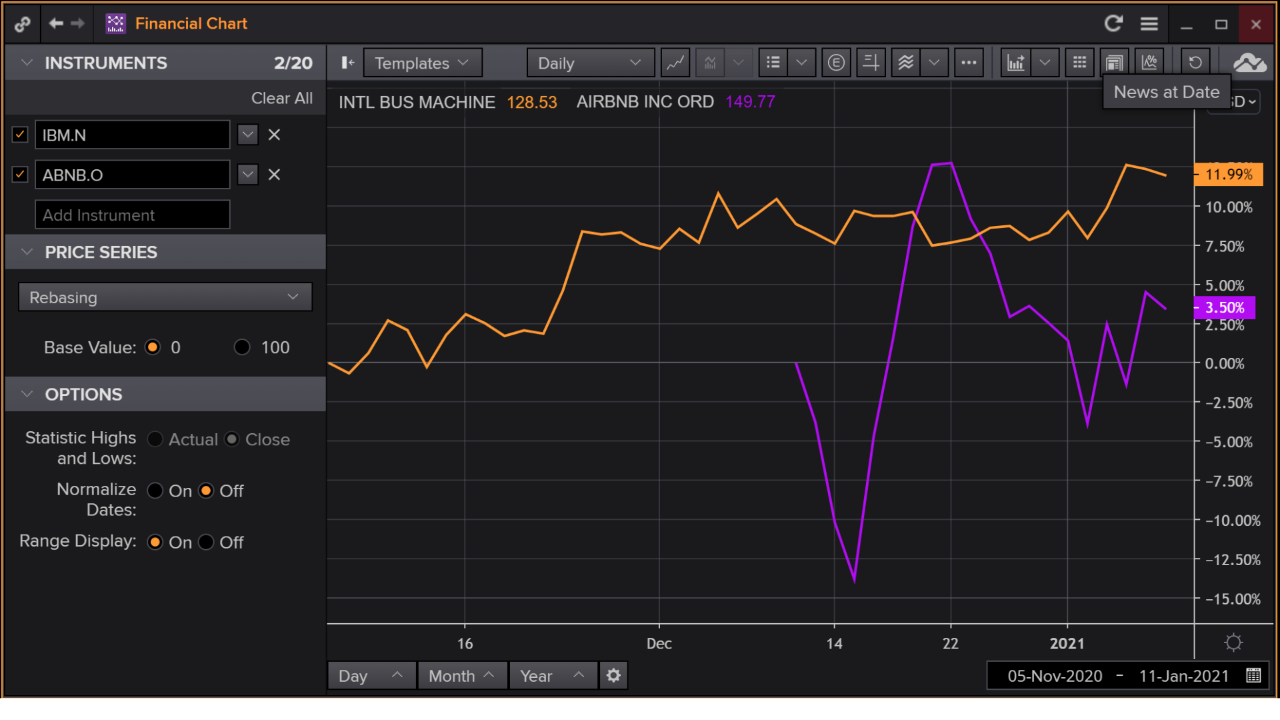
Task: Uncheck the IBM.N instrument checkbox
Action: click(20, 135)
